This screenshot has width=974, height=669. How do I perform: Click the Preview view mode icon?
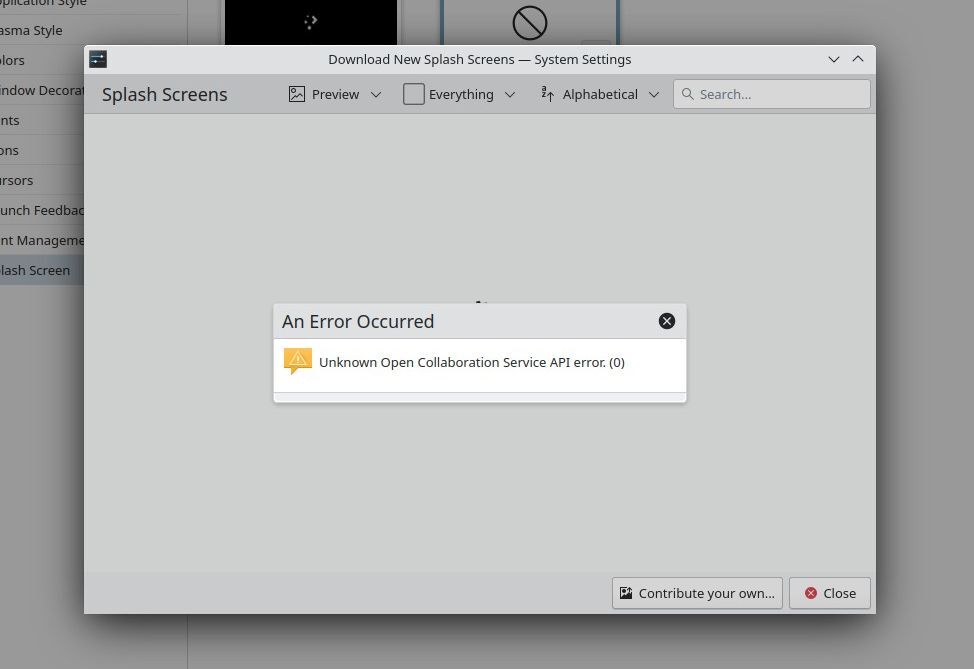(297, 94)
